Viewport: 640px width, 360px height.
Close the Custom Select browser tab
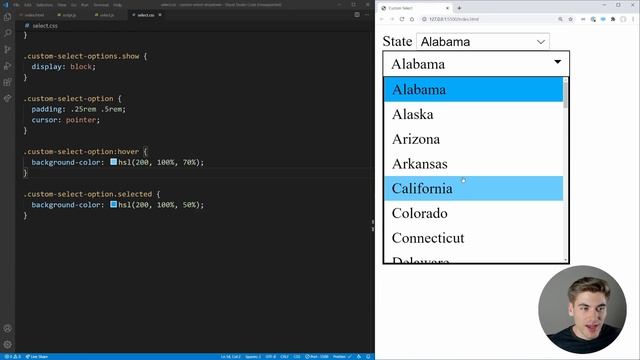(447, 8)
